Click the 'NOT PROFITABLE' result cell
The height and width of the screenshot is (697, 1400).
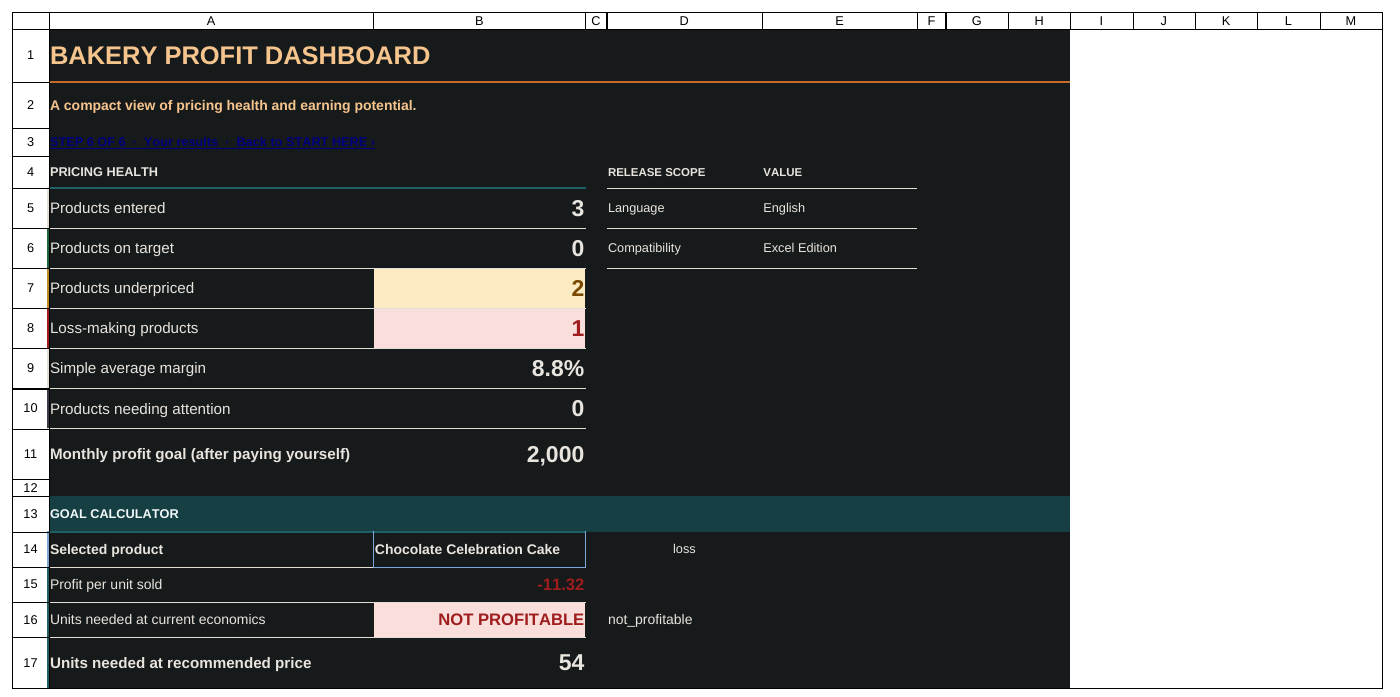479,619
